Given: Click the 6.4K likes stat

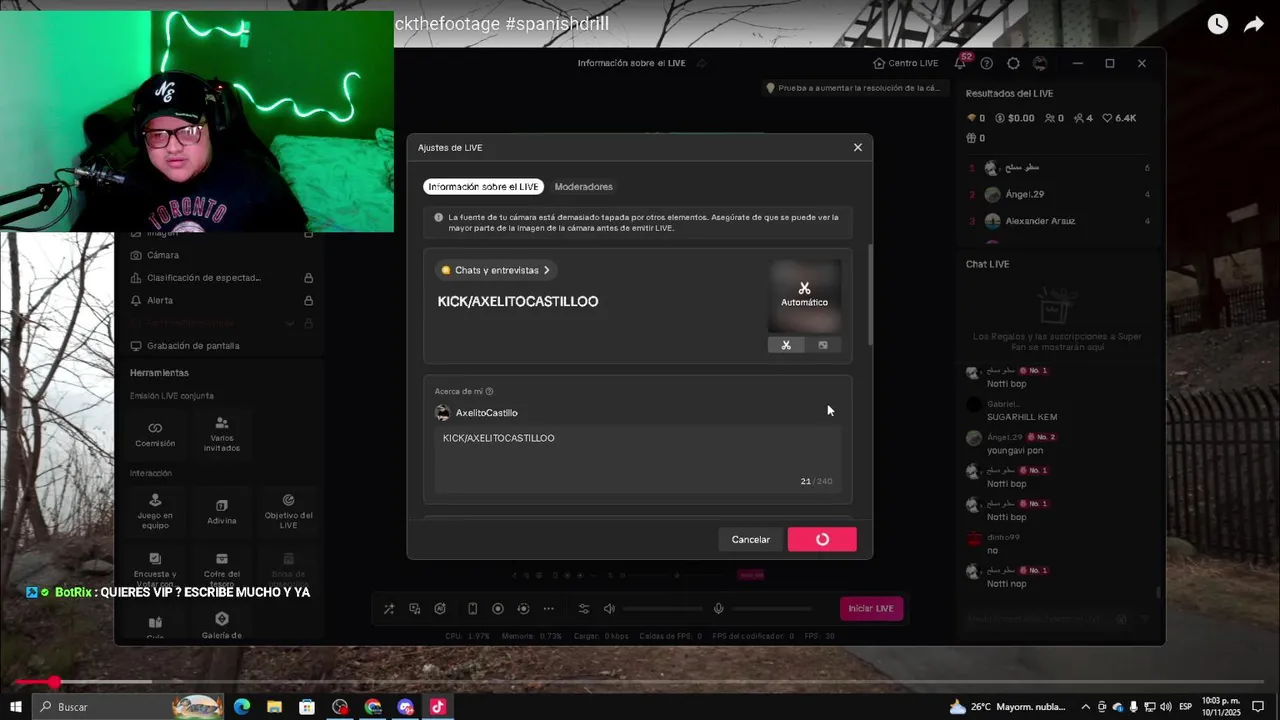Looking at the screenshot, I should coord(1119,118).
